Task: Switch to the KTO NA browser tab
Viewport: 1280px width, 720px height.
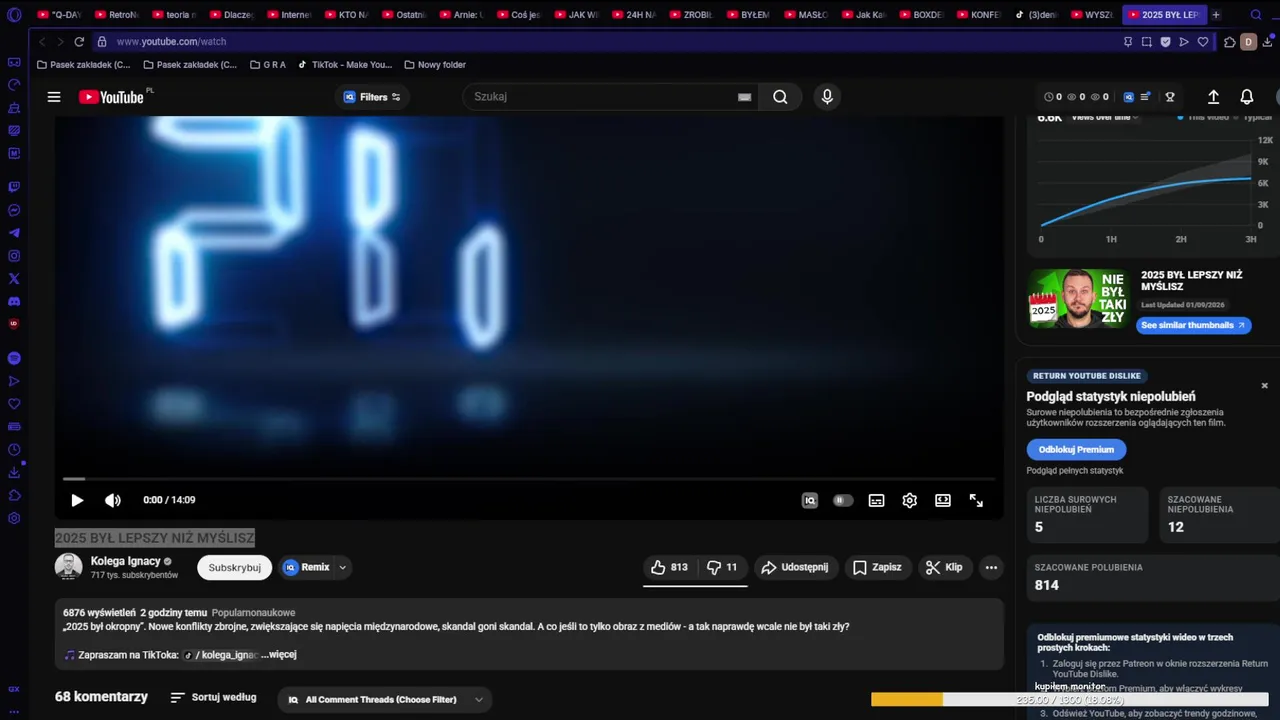Action: pos(346,15)
